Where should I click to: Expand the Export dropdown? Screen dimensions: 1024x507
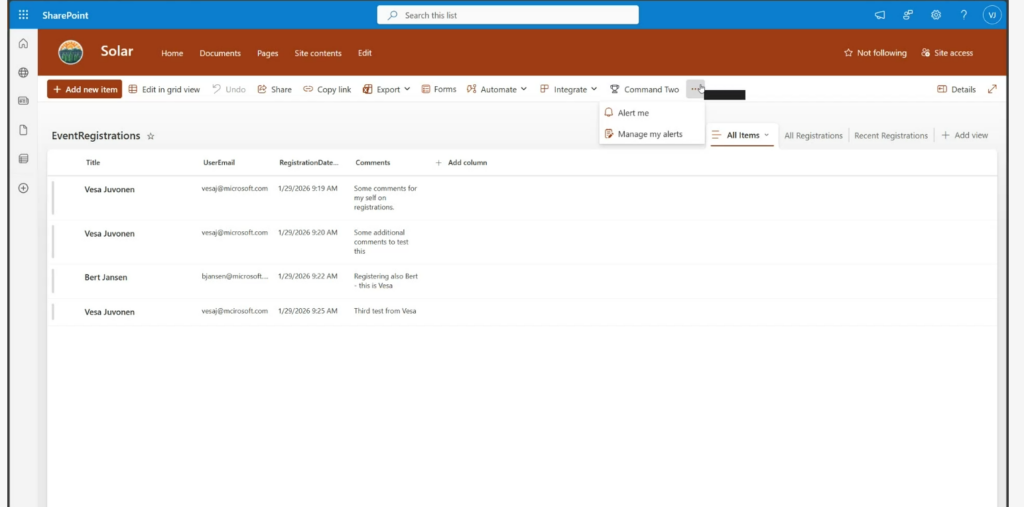coord(386,89)
